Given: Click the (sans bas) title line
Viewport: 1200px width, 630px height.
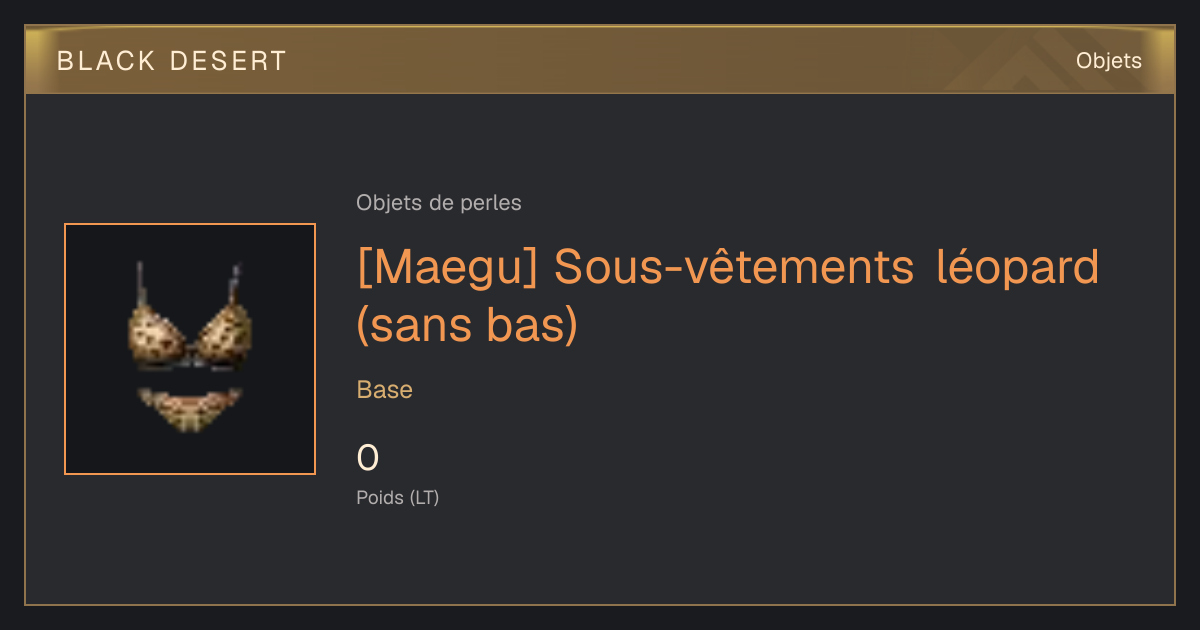Looking at the screenshot, I should click(x=468, y=327).
